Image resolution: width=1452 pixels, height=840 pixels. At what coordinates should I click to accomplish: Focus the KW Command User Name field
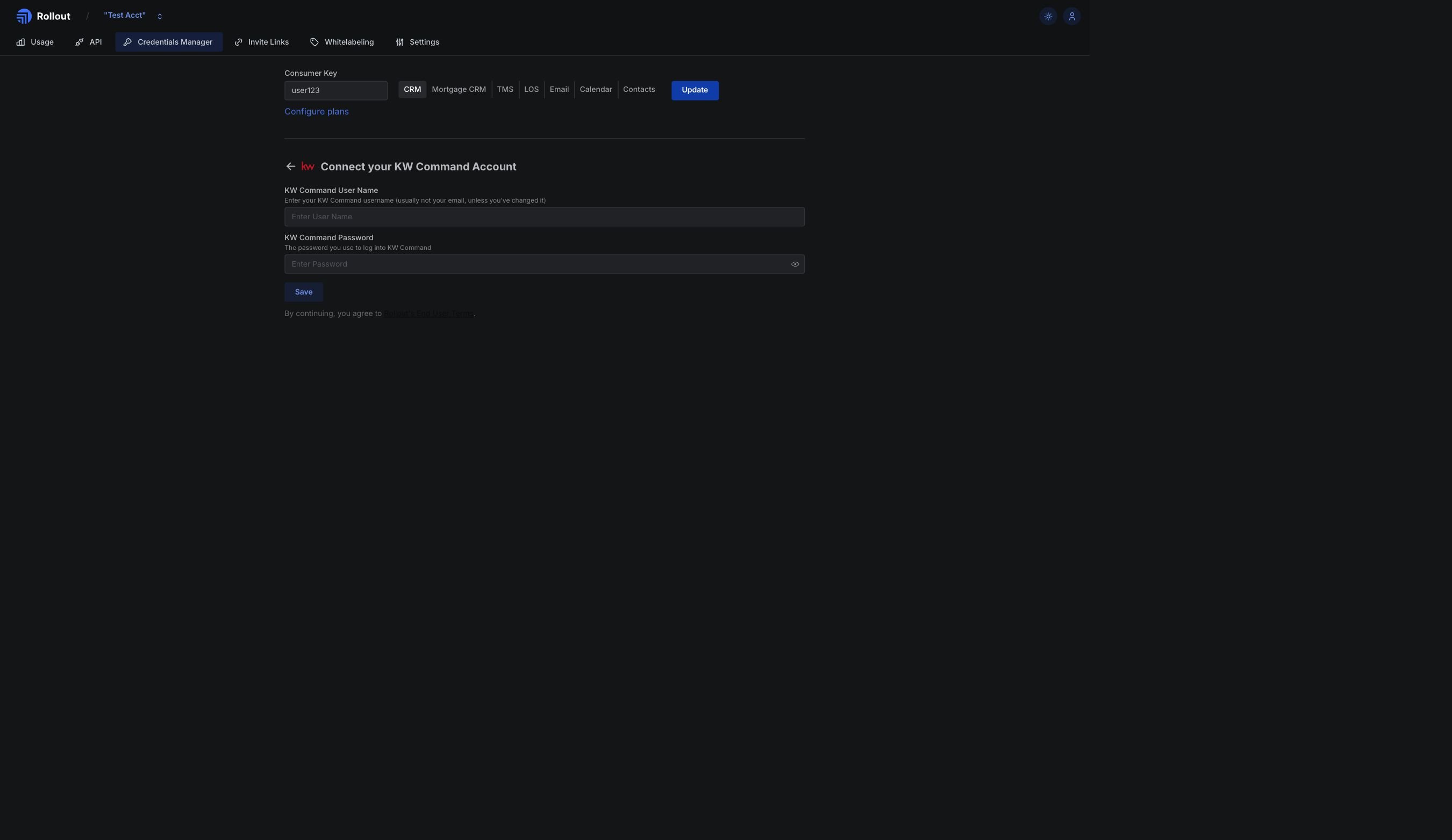click(545, 217)
